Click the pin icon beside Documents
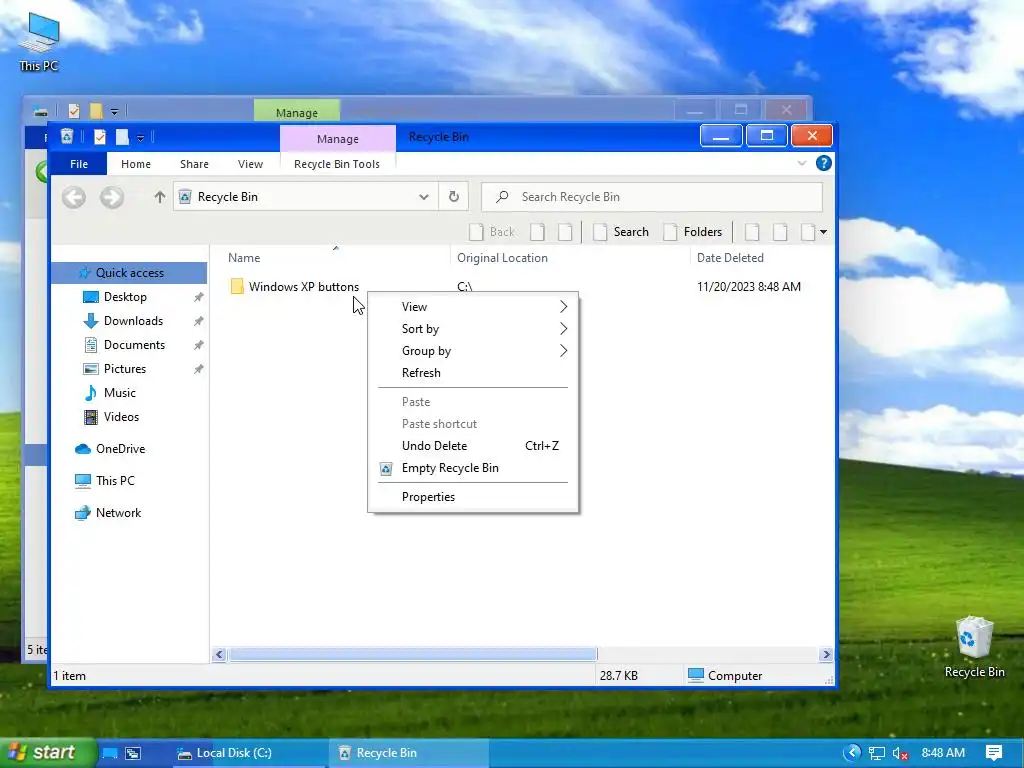 tap(199, 345)
